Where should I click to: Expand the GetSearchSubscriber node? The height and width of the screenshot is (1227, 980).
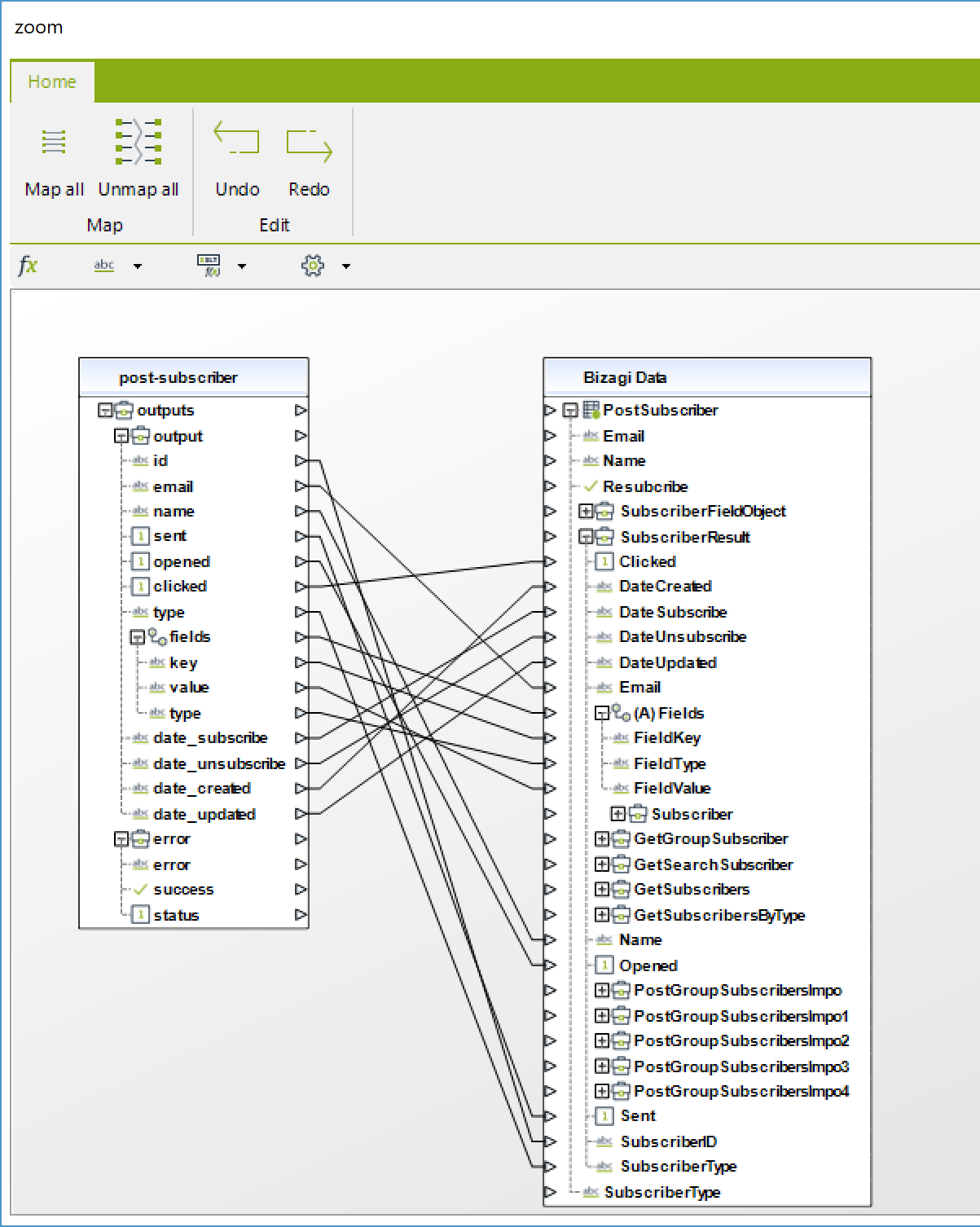pos(601,864)
